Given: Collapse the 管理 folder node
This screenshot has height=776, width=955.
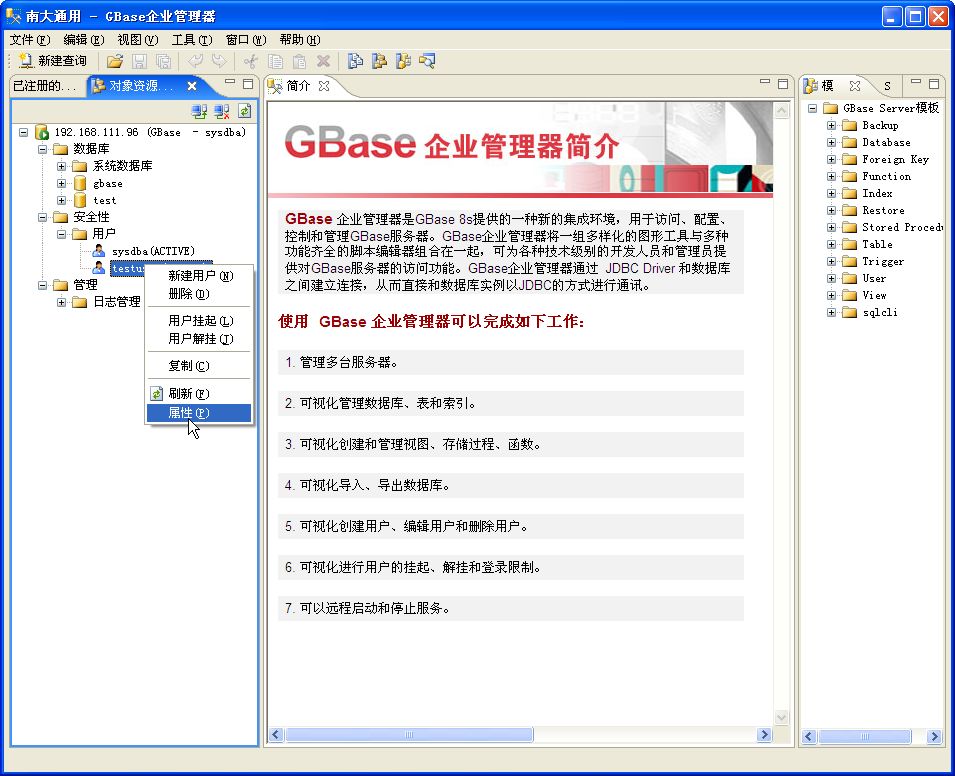Looking at the screenshot, I should point(43,285).
